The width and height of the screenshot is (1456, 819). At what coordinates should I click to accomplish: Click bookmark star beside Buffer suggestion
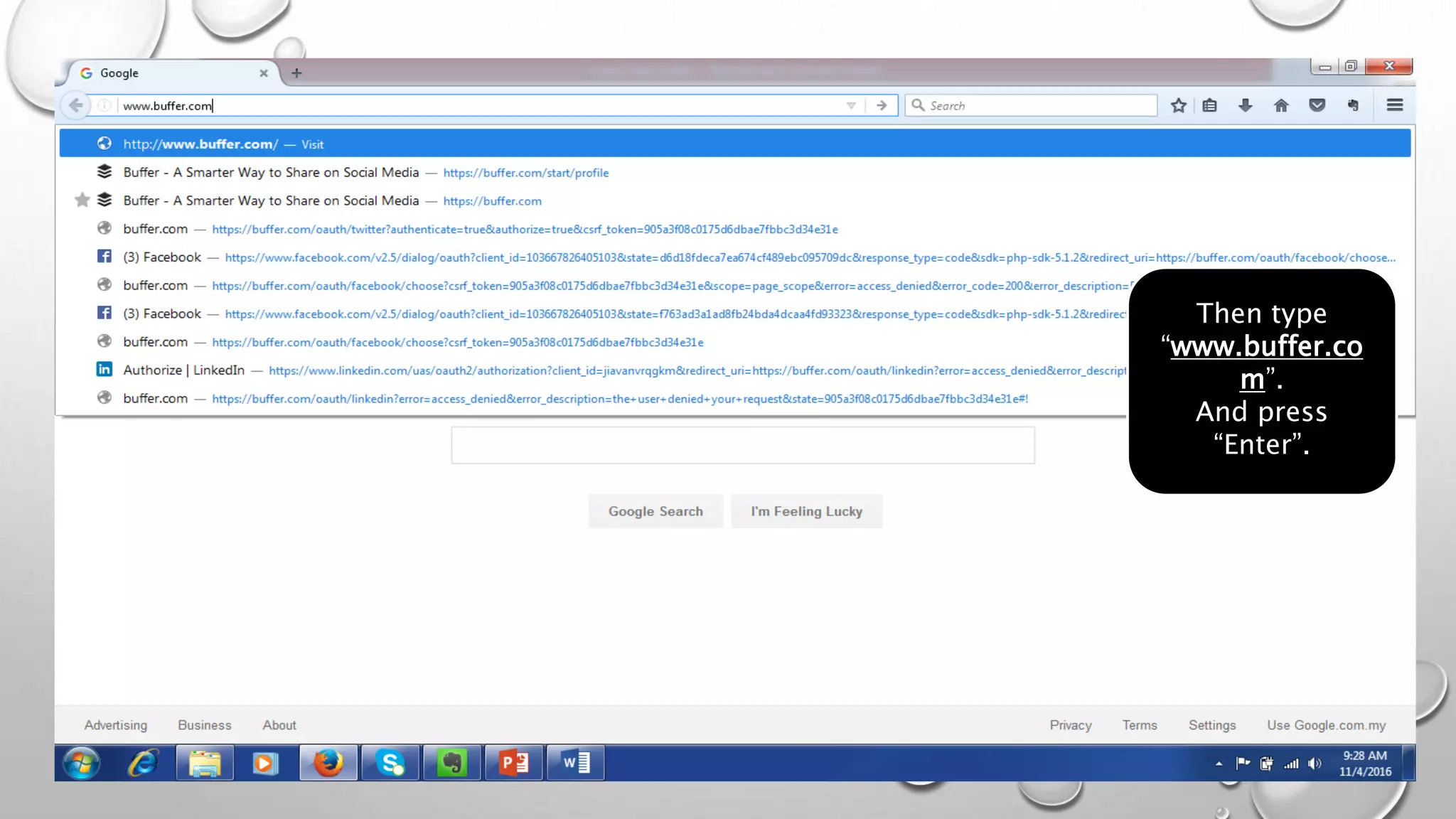pos(82,200)
